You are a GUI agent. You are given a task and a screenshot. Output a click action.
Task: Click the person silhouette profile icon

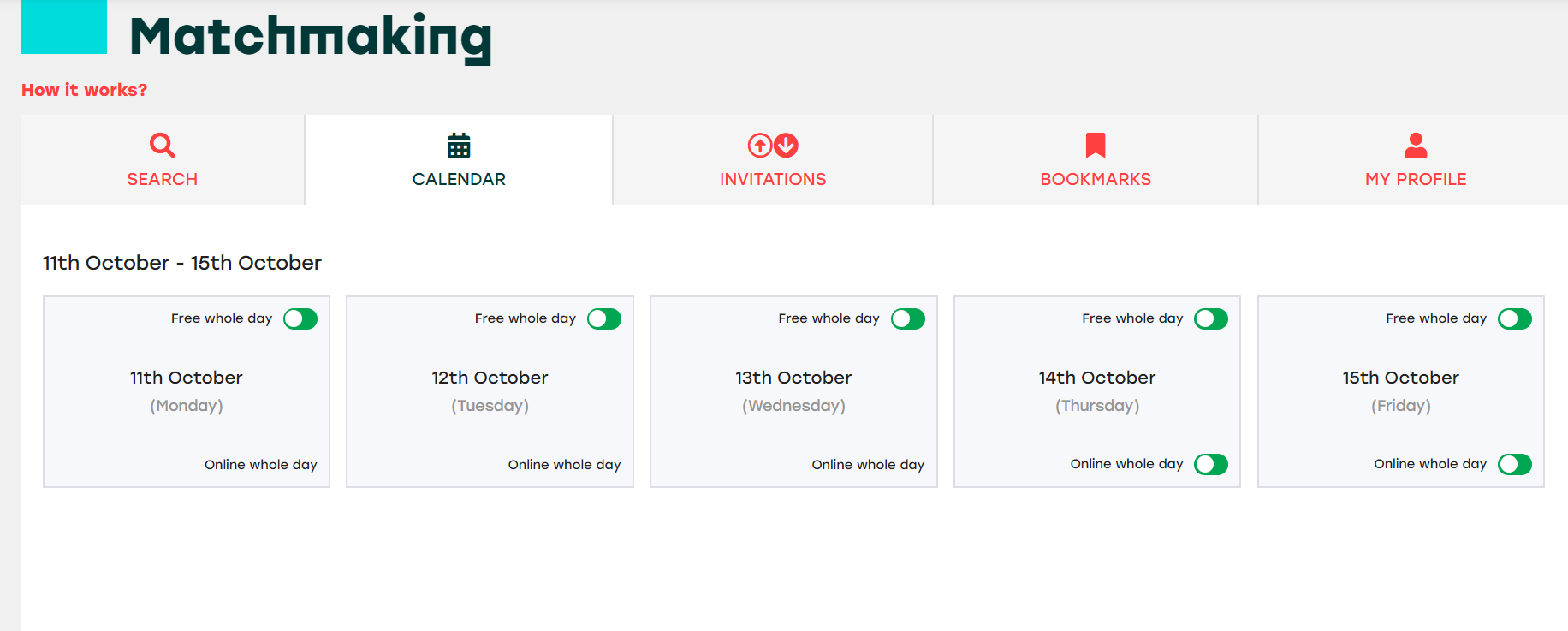tap(1416, 146)
